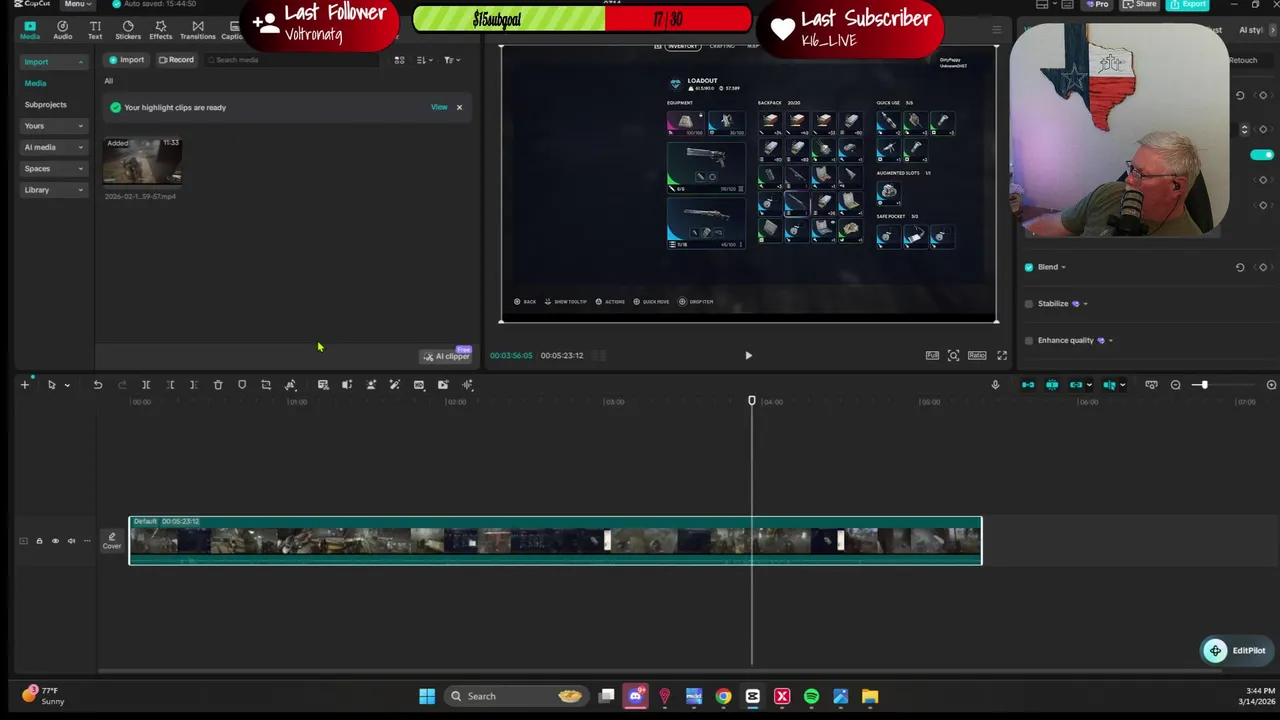
Task: Switch to the Transitions tab
Action: point(198,30)
